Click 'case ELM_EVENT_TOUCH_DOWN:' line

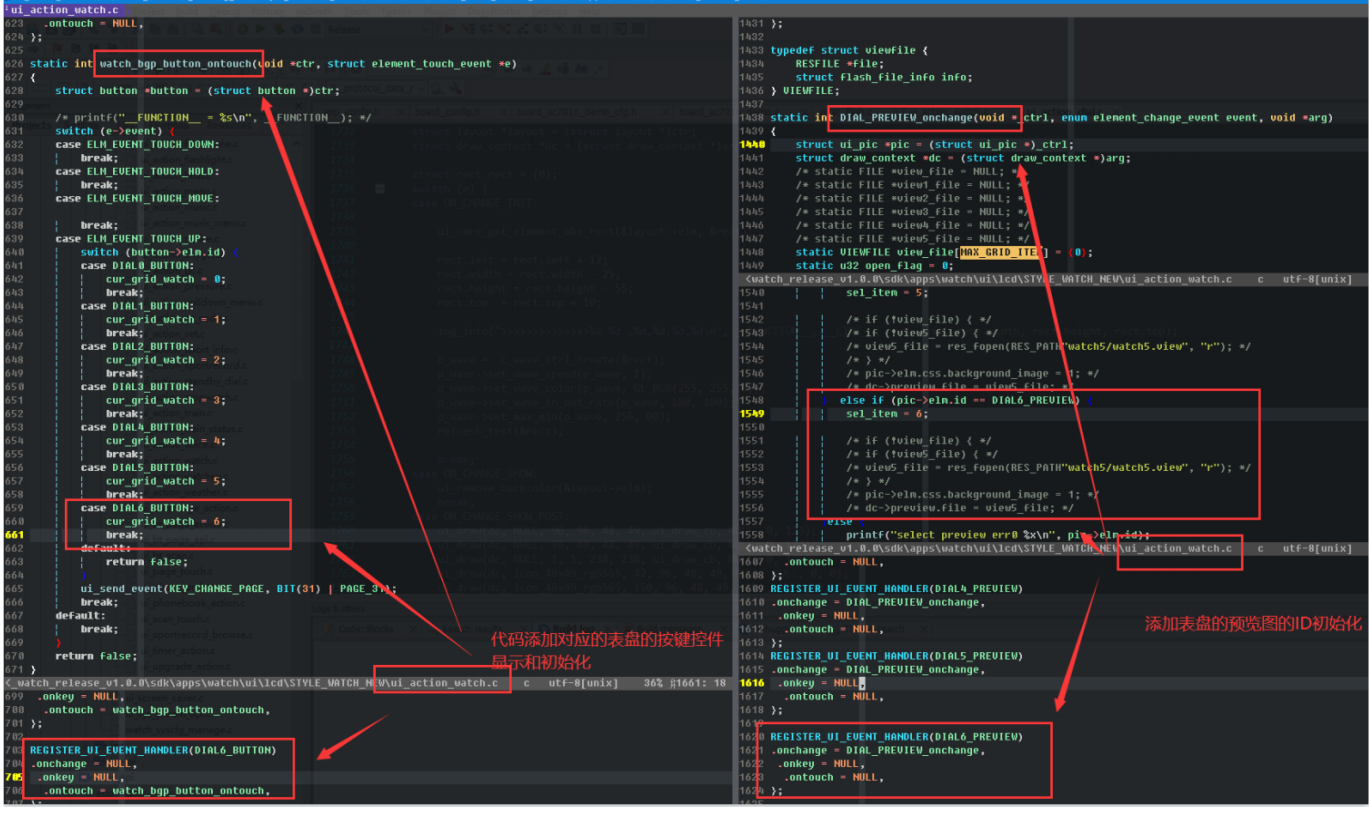point(137,145)
